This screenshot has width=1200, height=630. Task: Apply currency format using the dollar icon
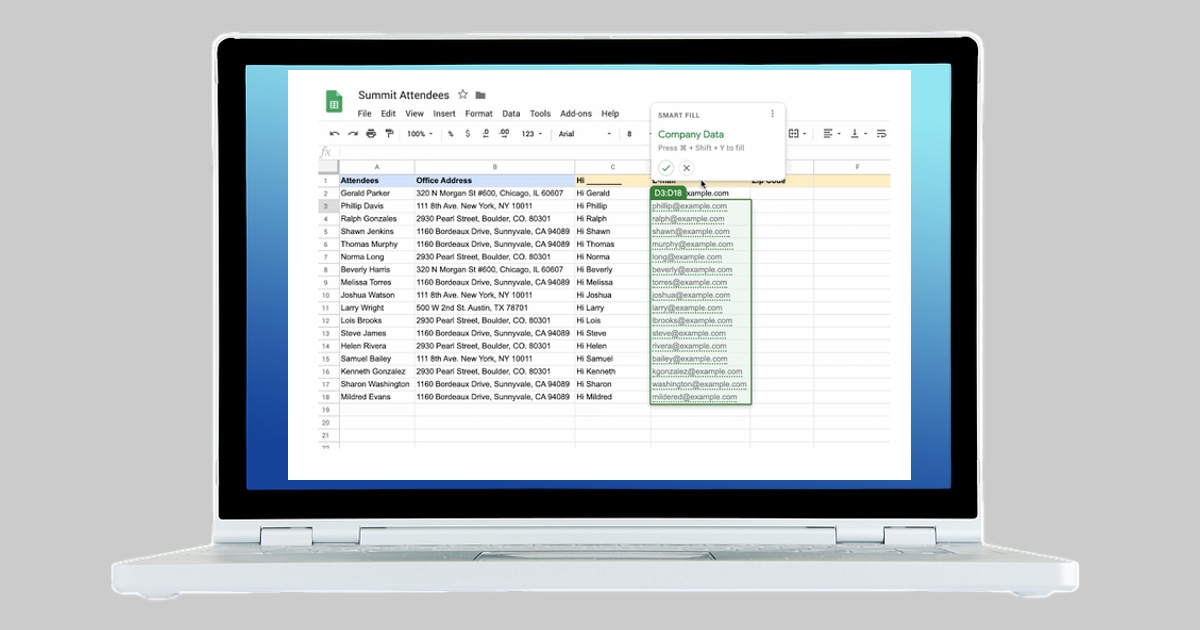pyautogui.click(x=467, y=133)
